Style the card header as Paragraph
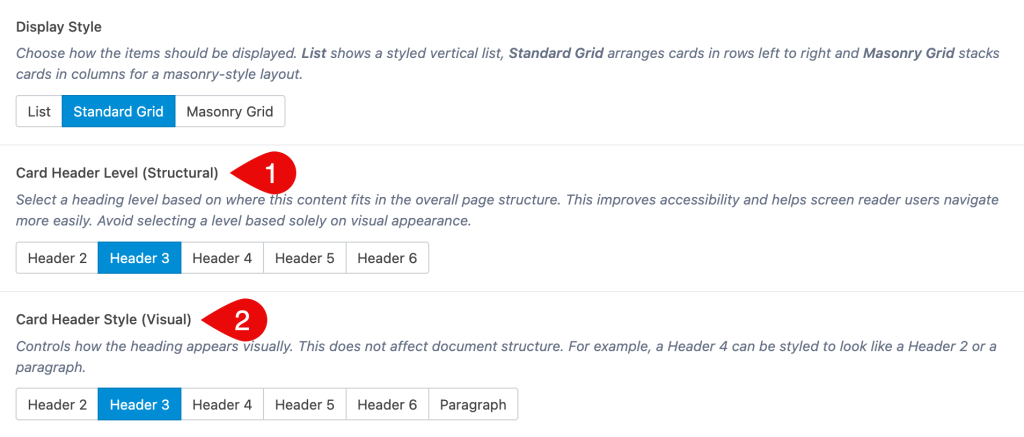The height and width of the screenshot is (437, 1024). tap(473, 405)
